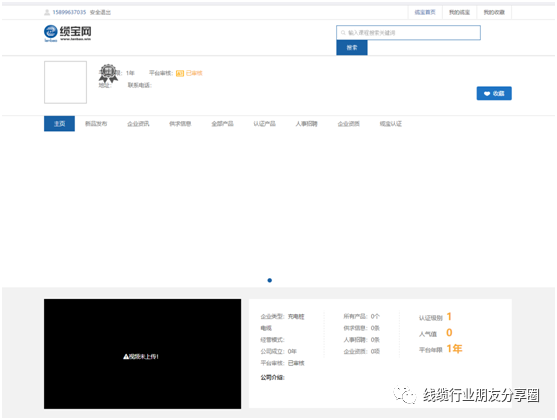557x420 pixels.
Task: Focus the keyword search input field
Action: pos(408,33)
